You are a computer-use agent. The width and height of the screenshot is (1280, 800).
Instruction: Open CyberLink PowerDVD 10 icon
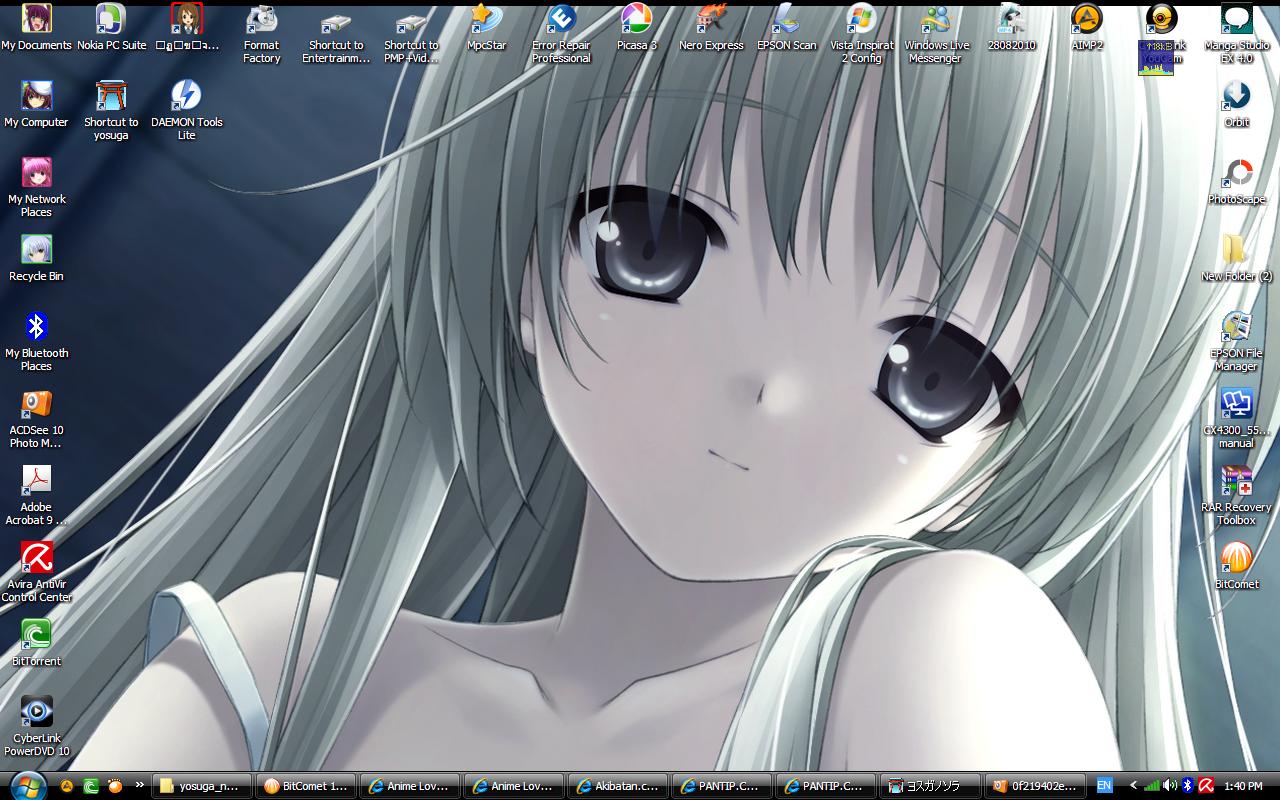point(36,727)
